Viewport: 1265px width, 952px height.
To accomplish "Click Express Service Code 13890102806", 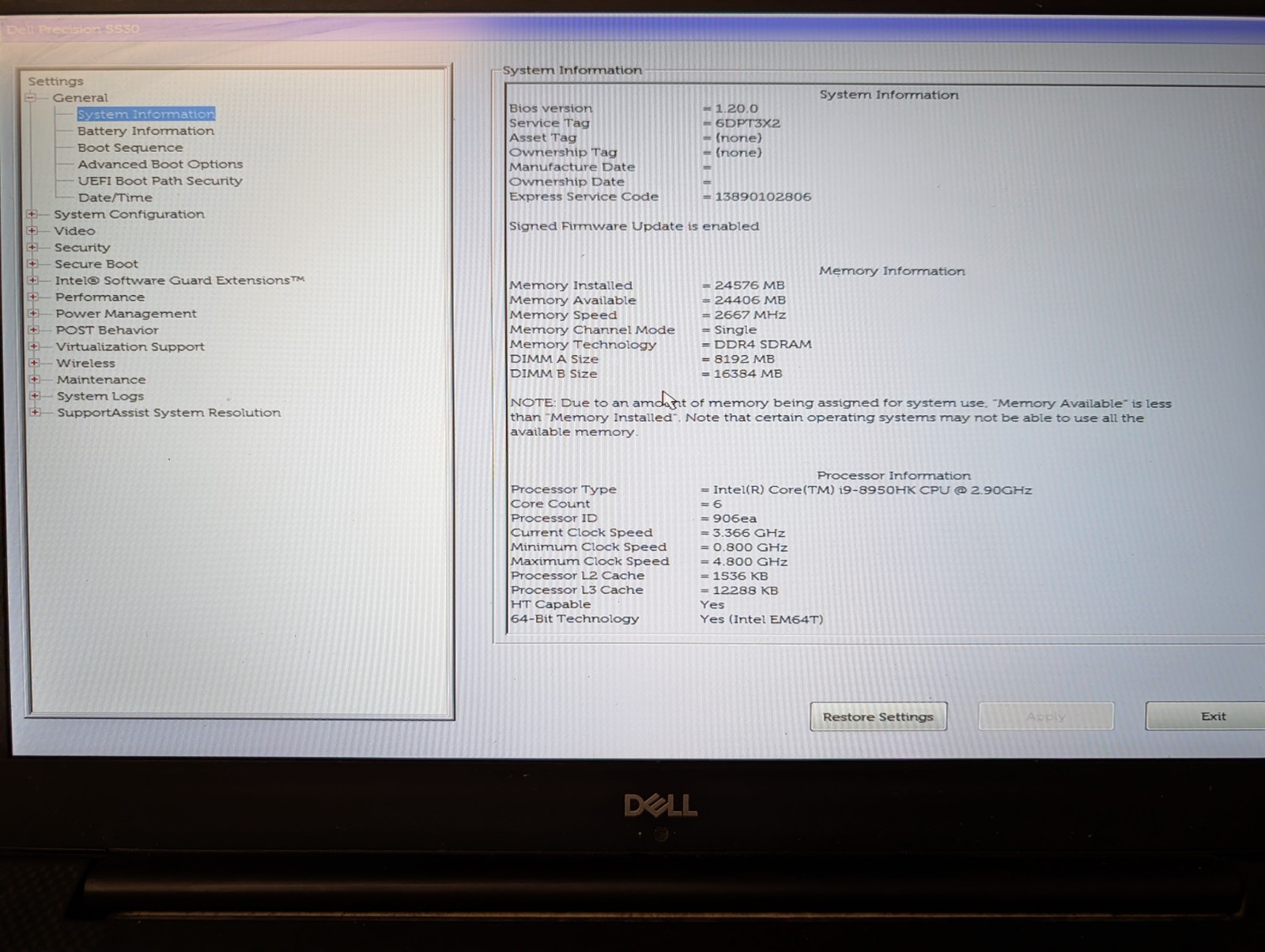I will coord(763,197).
